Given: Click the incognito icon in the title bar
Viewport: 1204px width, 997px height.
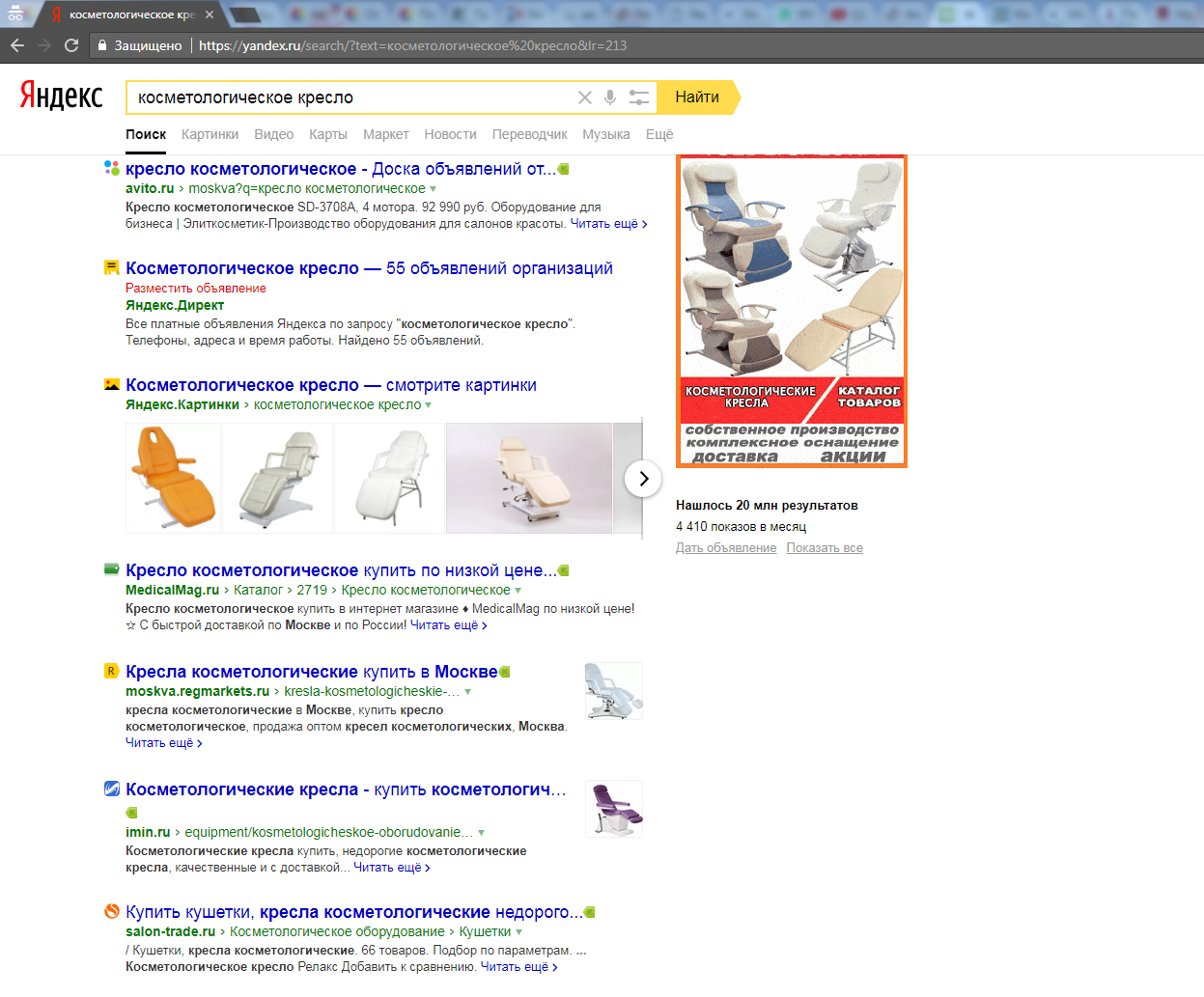Looking at the screenshot, I should 15,14.
